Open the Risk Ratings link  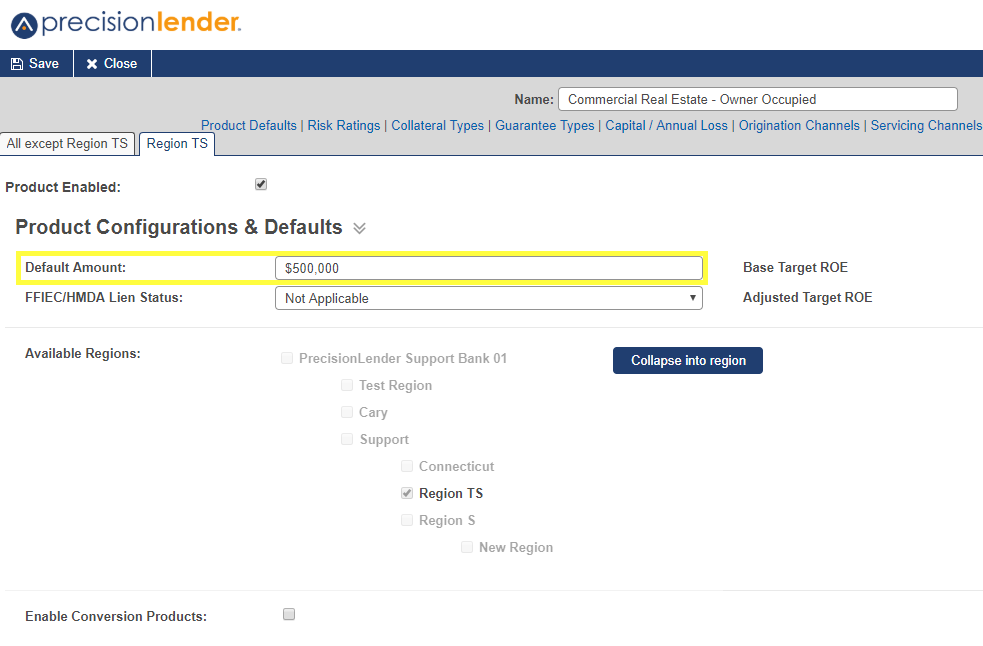pyautogui.click(x=344, y=125)
